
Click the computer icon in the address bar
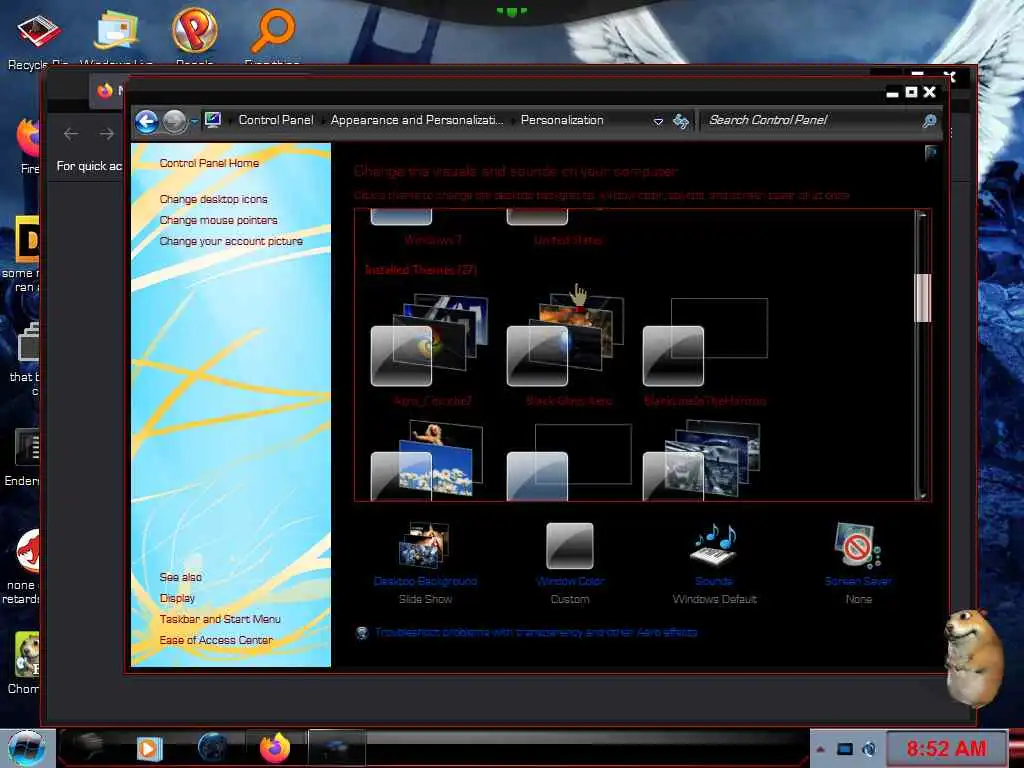[213, 120]
